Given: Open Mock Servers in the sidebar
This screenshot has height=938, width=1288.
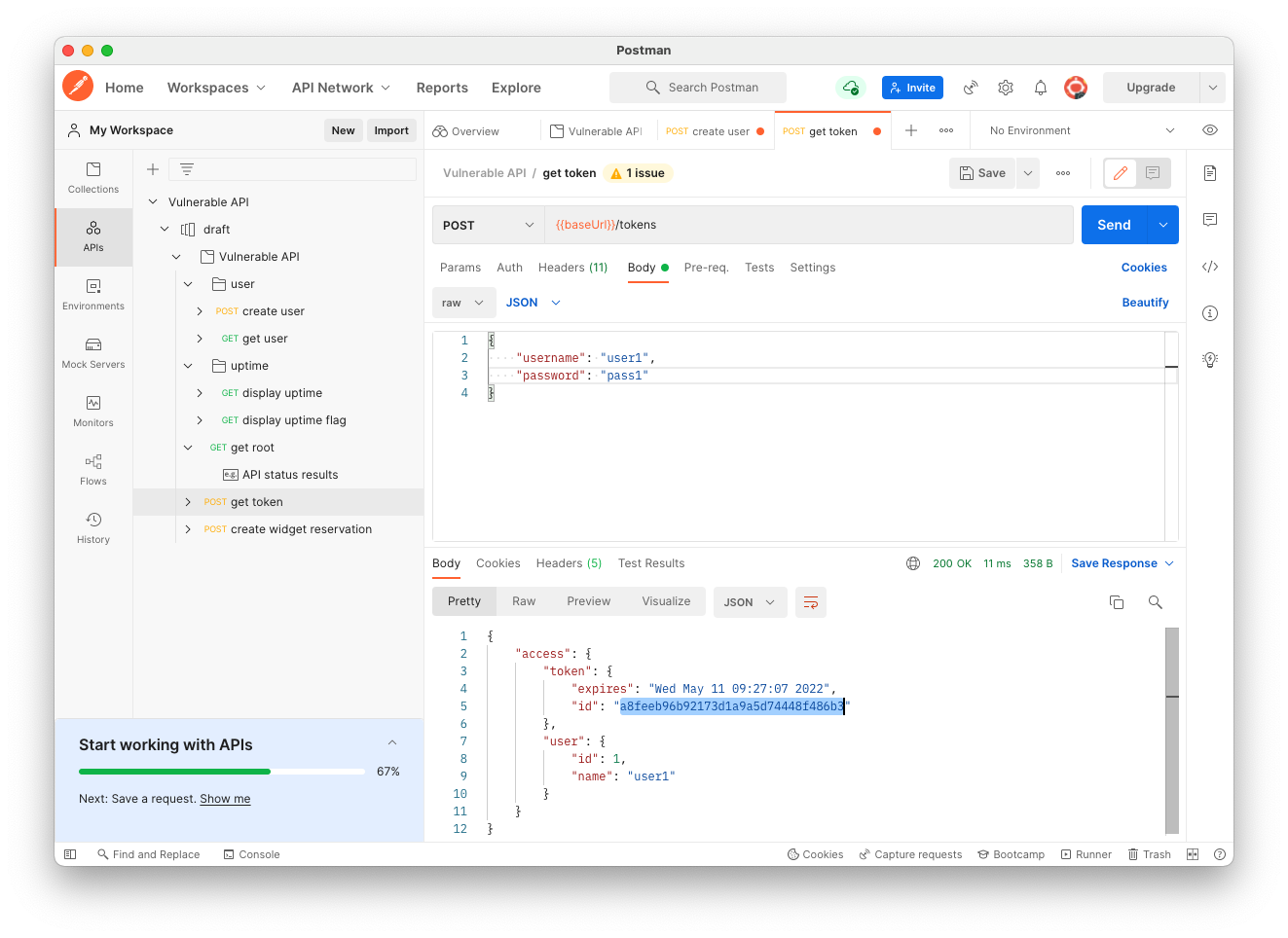Looking at the screenshot, I should (x=93, y=353).
